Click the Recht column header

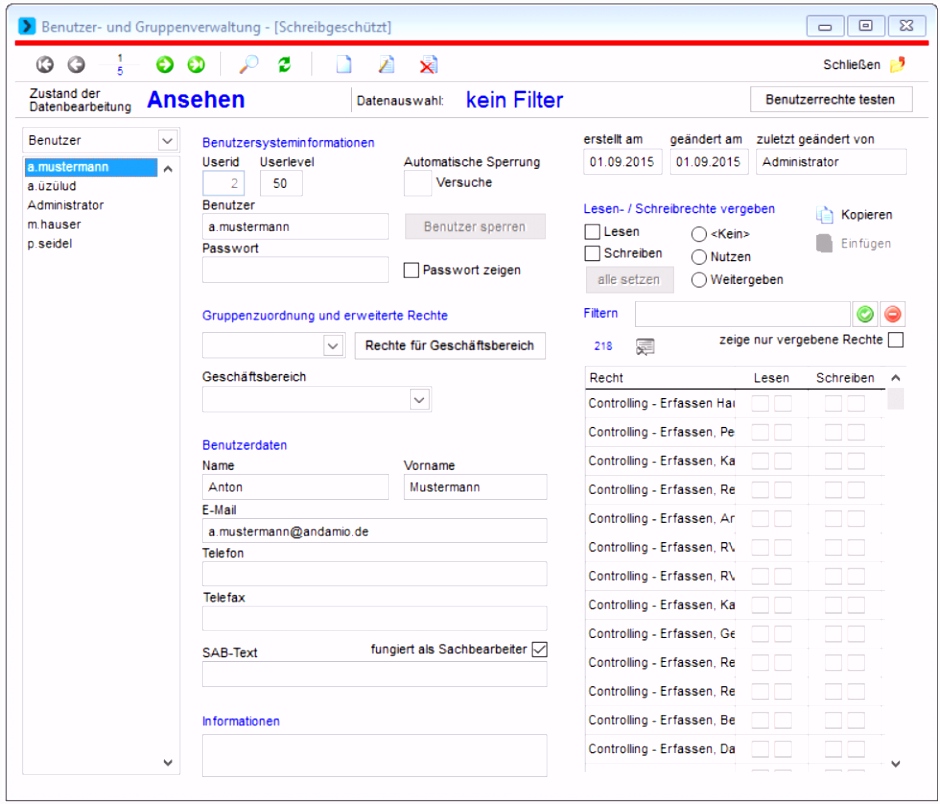coord(660,378)
